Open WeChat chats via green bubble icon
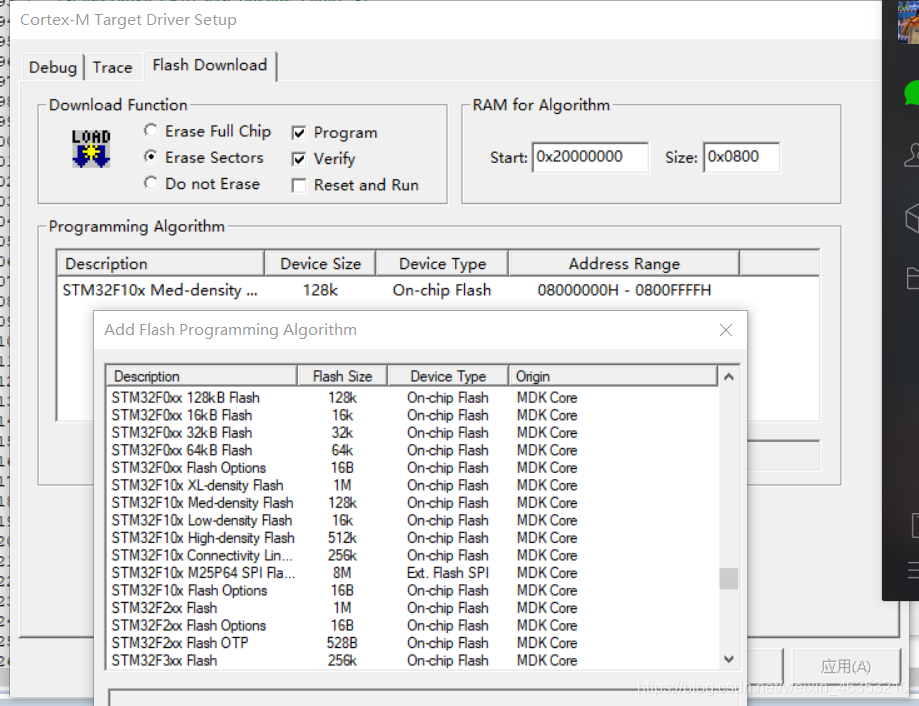Image resolution: width=919 pixels, height=706 pixels. click(911, 93)
